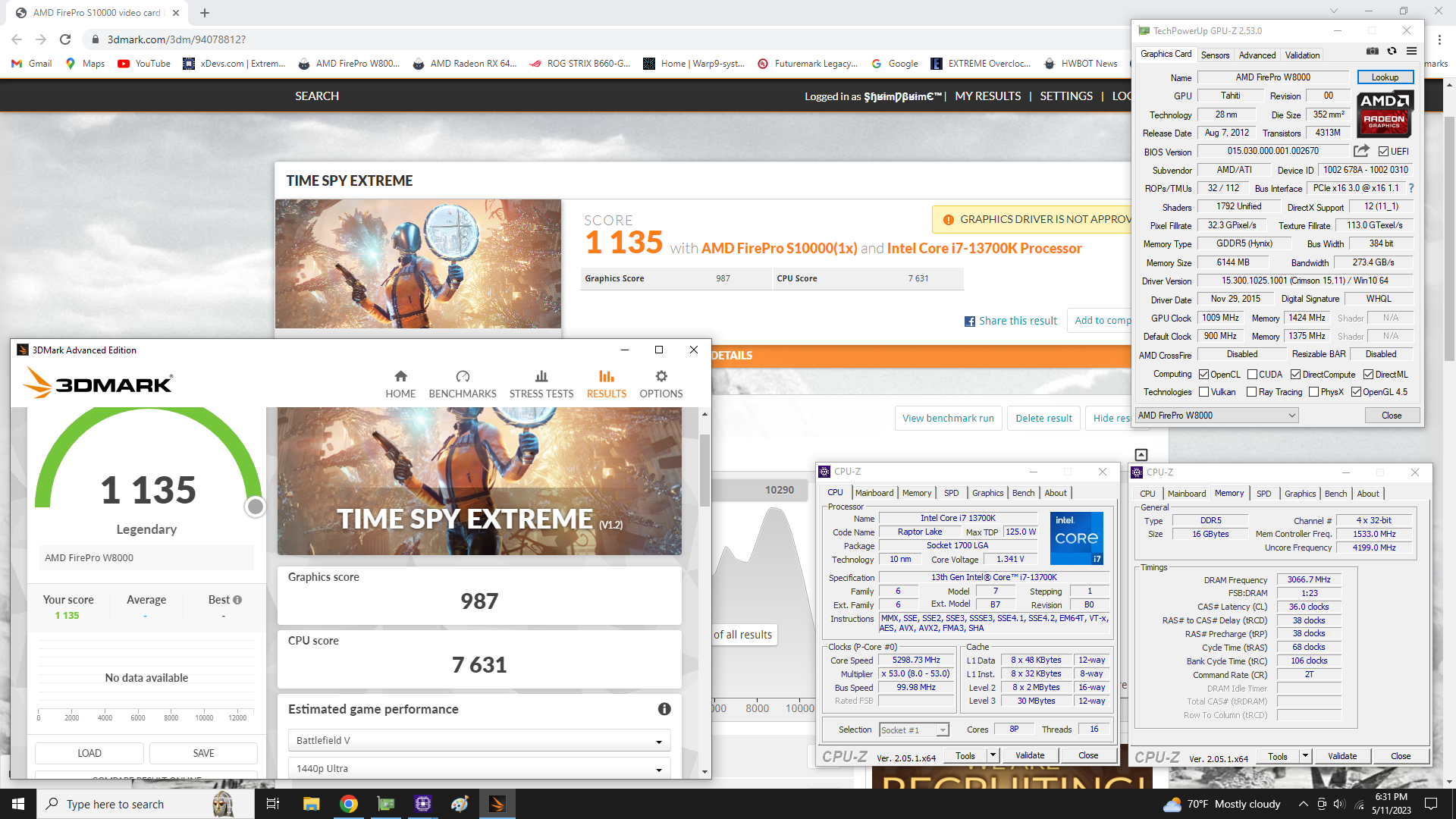
Task: Toggle the CUDA checkbox
Action: [x=1252, y=375]
